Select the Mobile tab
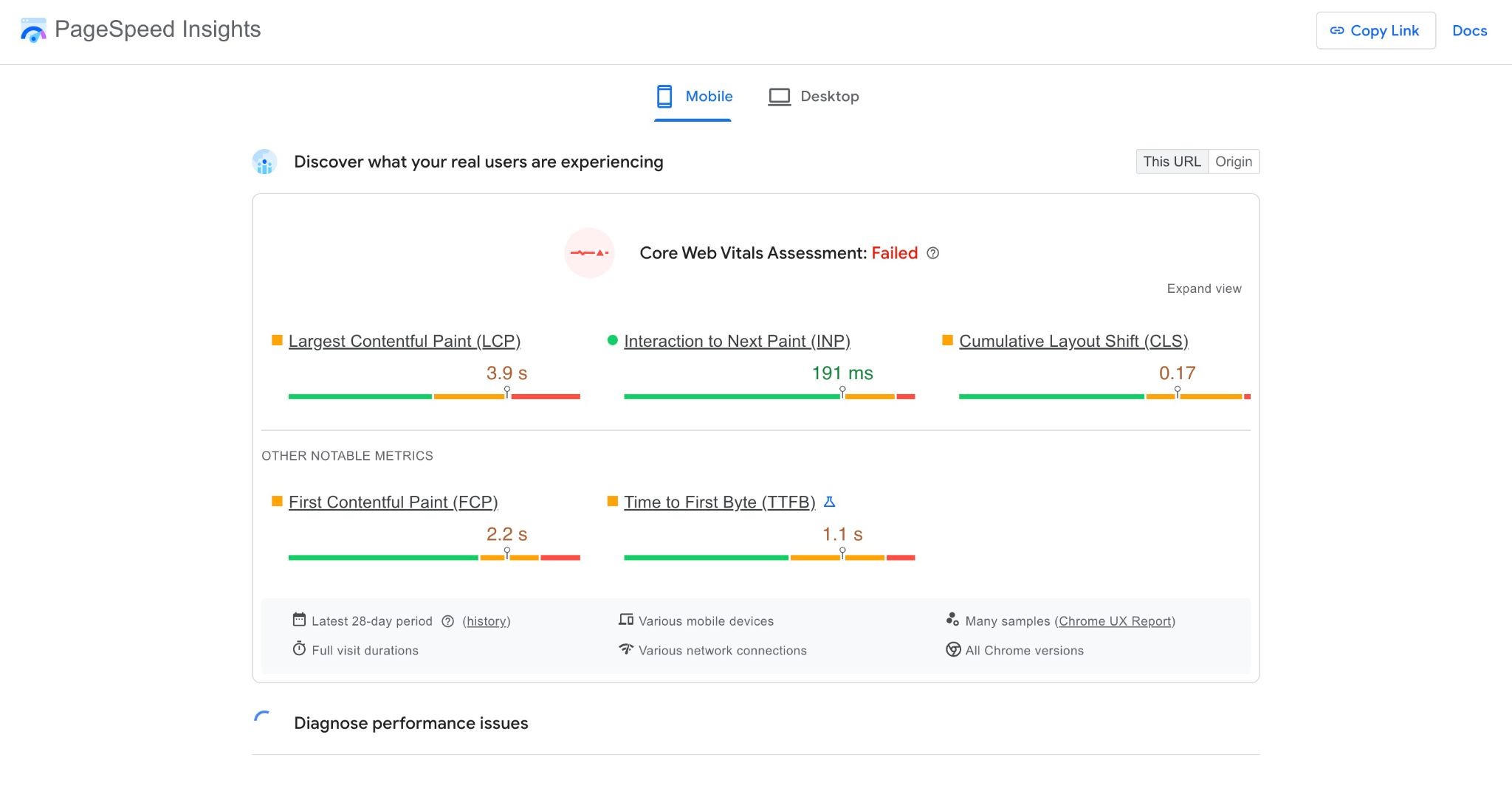This screenshot has height=788, width=1512. [693, 97]
